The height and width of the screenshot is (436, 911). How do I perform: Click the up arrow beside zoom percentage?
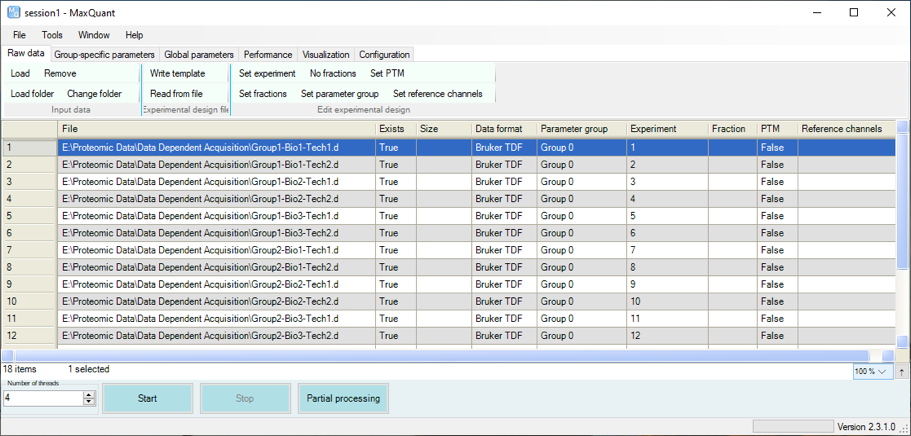click(x=902, y=371)
